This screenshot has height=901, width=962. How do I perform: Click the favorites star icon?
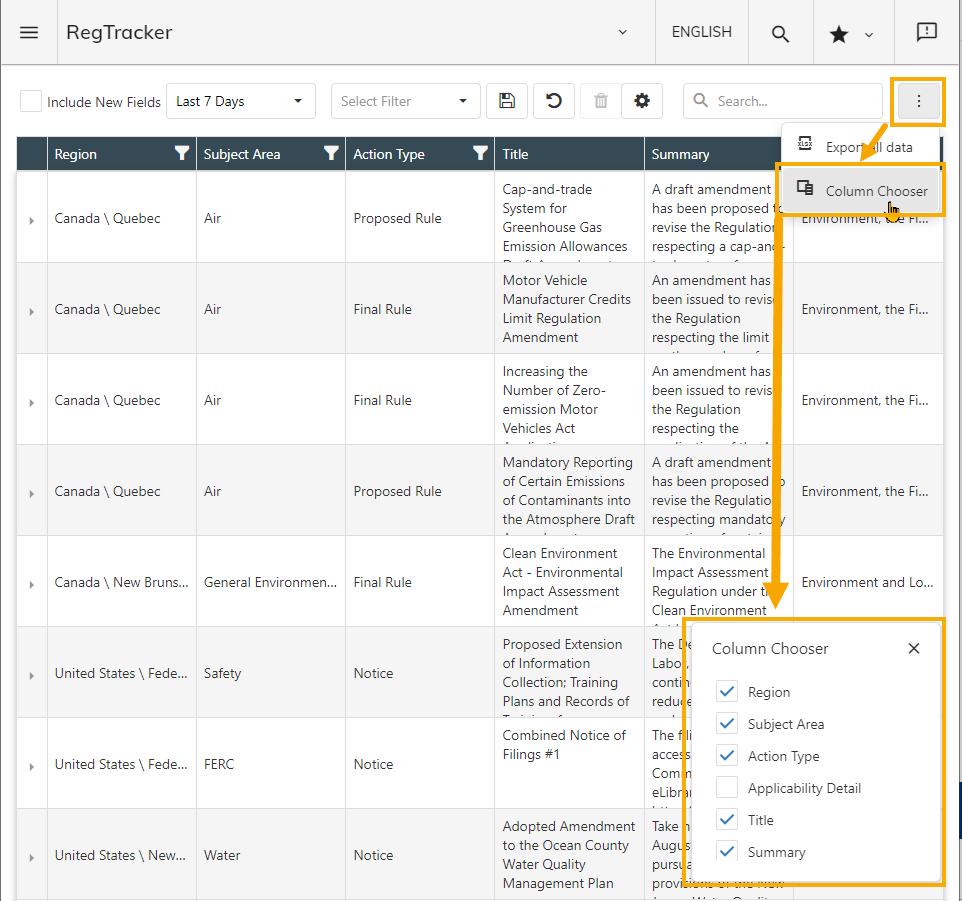point(839,34)
